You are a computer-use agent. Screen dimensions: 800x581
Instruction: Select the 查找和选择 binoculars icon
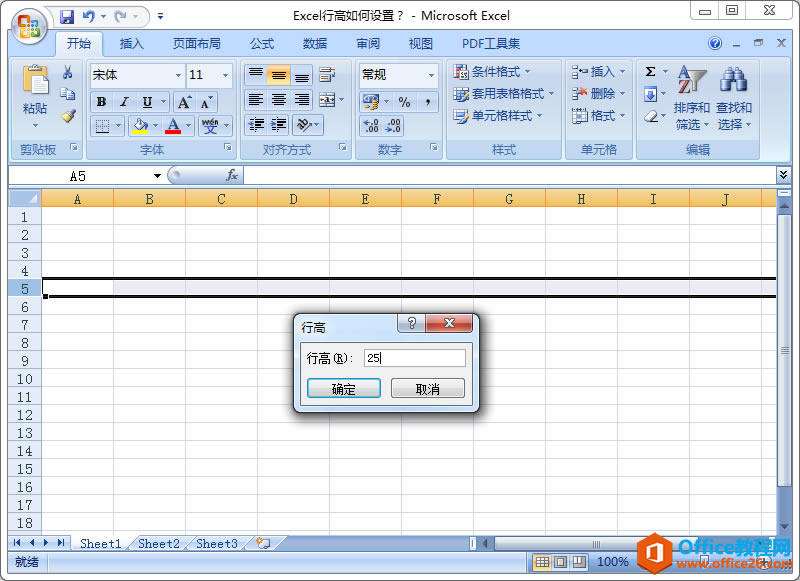(733, 80)
